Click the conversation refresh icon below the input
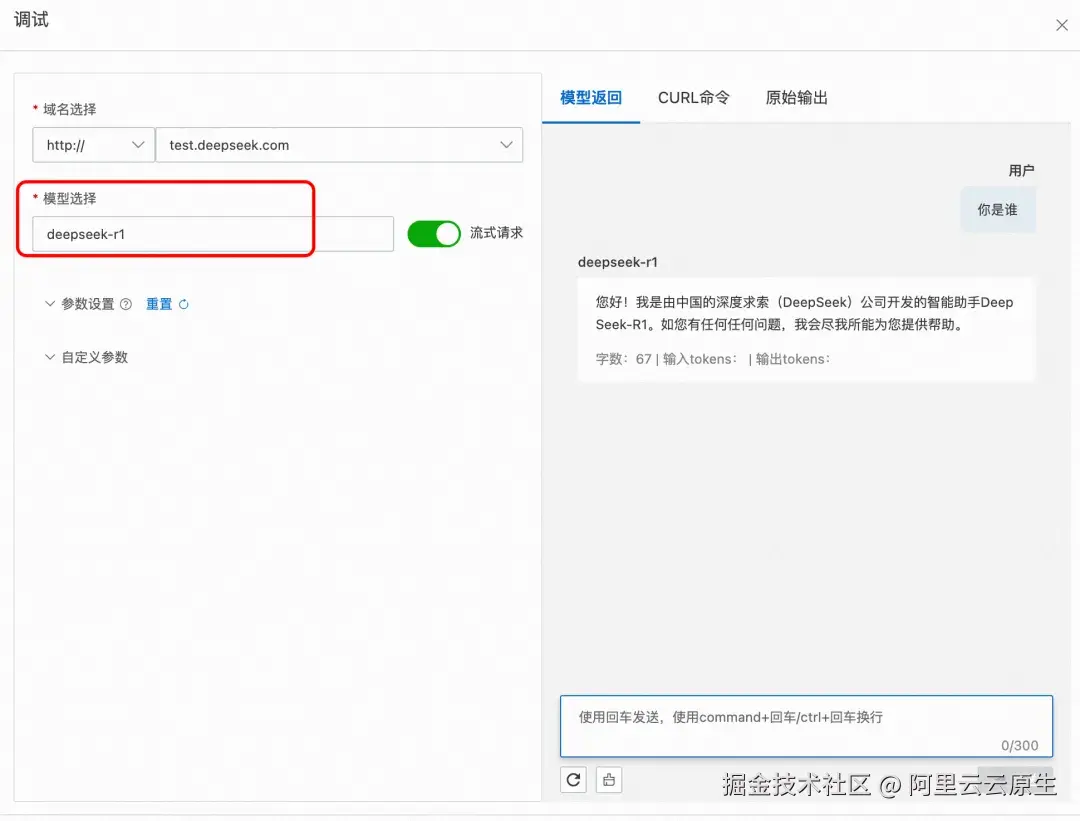This screenshot has height=821, width=1080. (x=573, y=779)
